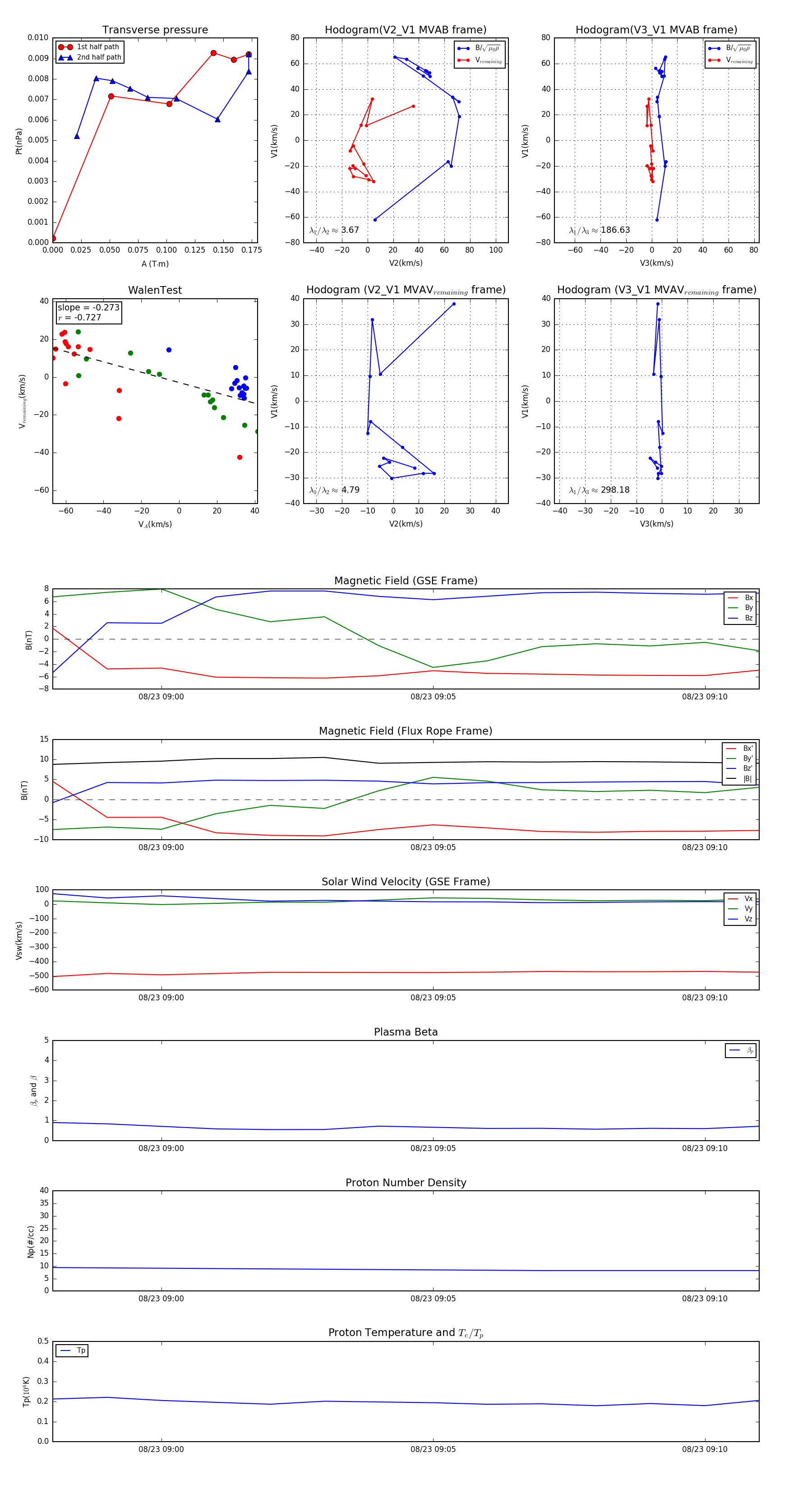Image resolution: width=812 pixels, height=1489 pixels.
Task: Click the 'Solar Wind Velocity (GSE Frame)' title
Action: 406,882
